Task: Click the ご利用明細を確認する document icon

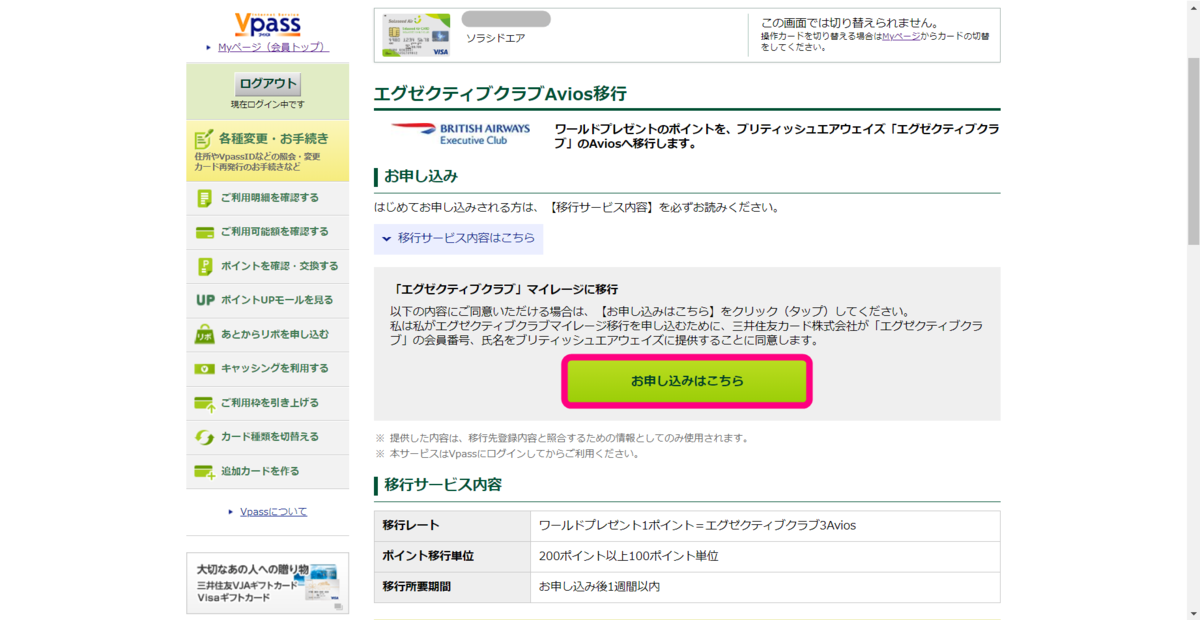Action: [x=205, y=198]
